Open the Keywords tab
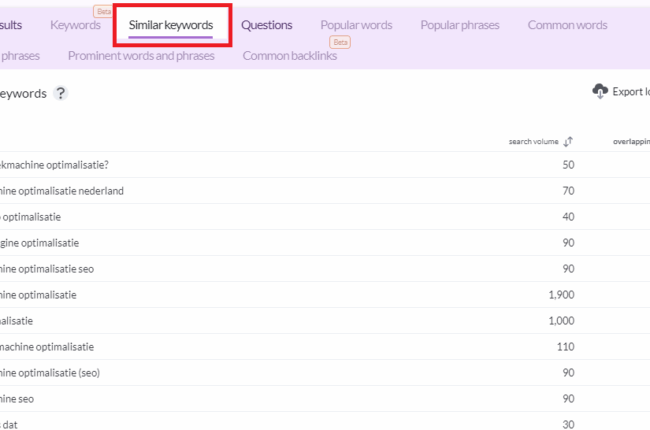The height and width of the screenshot is (430, 650). click(x=75, y=25)
